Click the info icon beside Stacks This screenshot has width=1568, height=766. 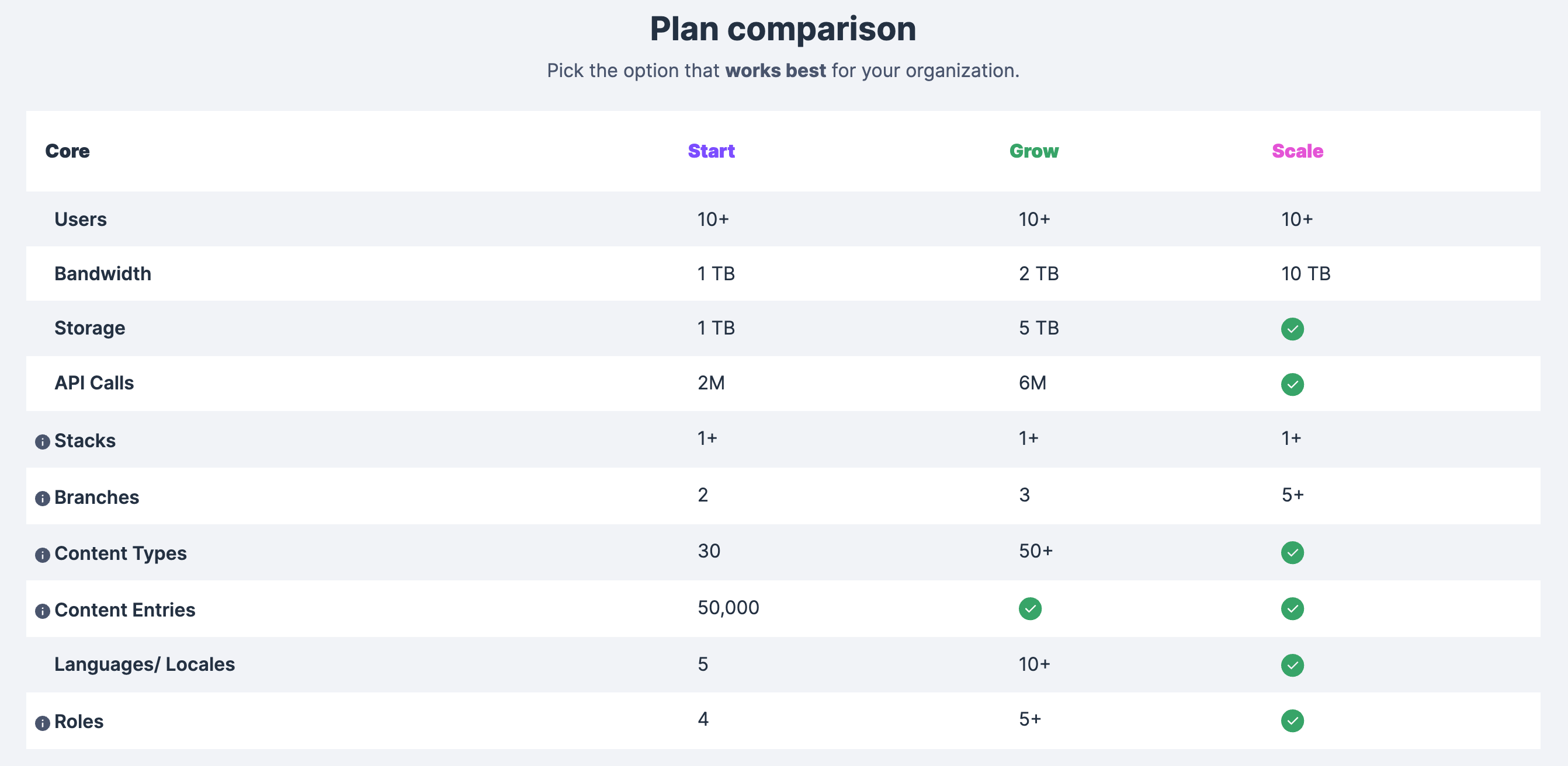coord(42,442)
